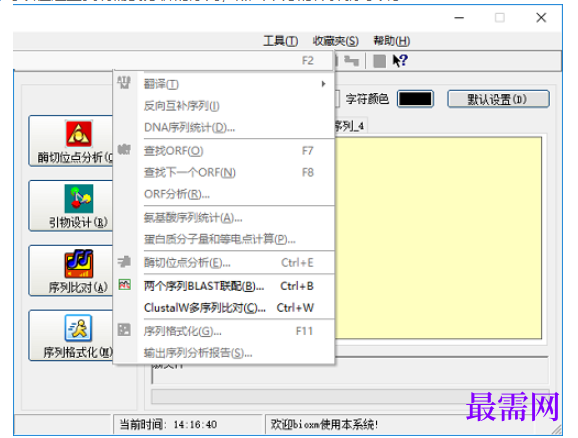Click the 序列比对(A) sidebar button
The width and height of the screenshot is (578, 438).
71,271
